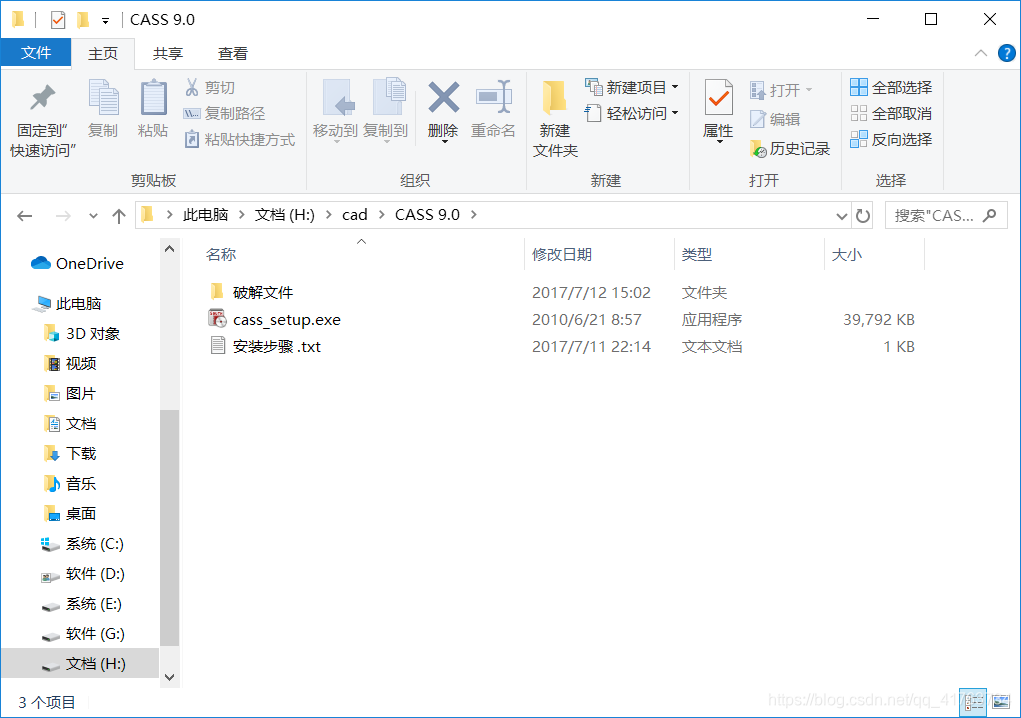Open Properties (属性) with checkmark icon
Viewport: 1021px width, 718px height.
click(x=718, y=98)
